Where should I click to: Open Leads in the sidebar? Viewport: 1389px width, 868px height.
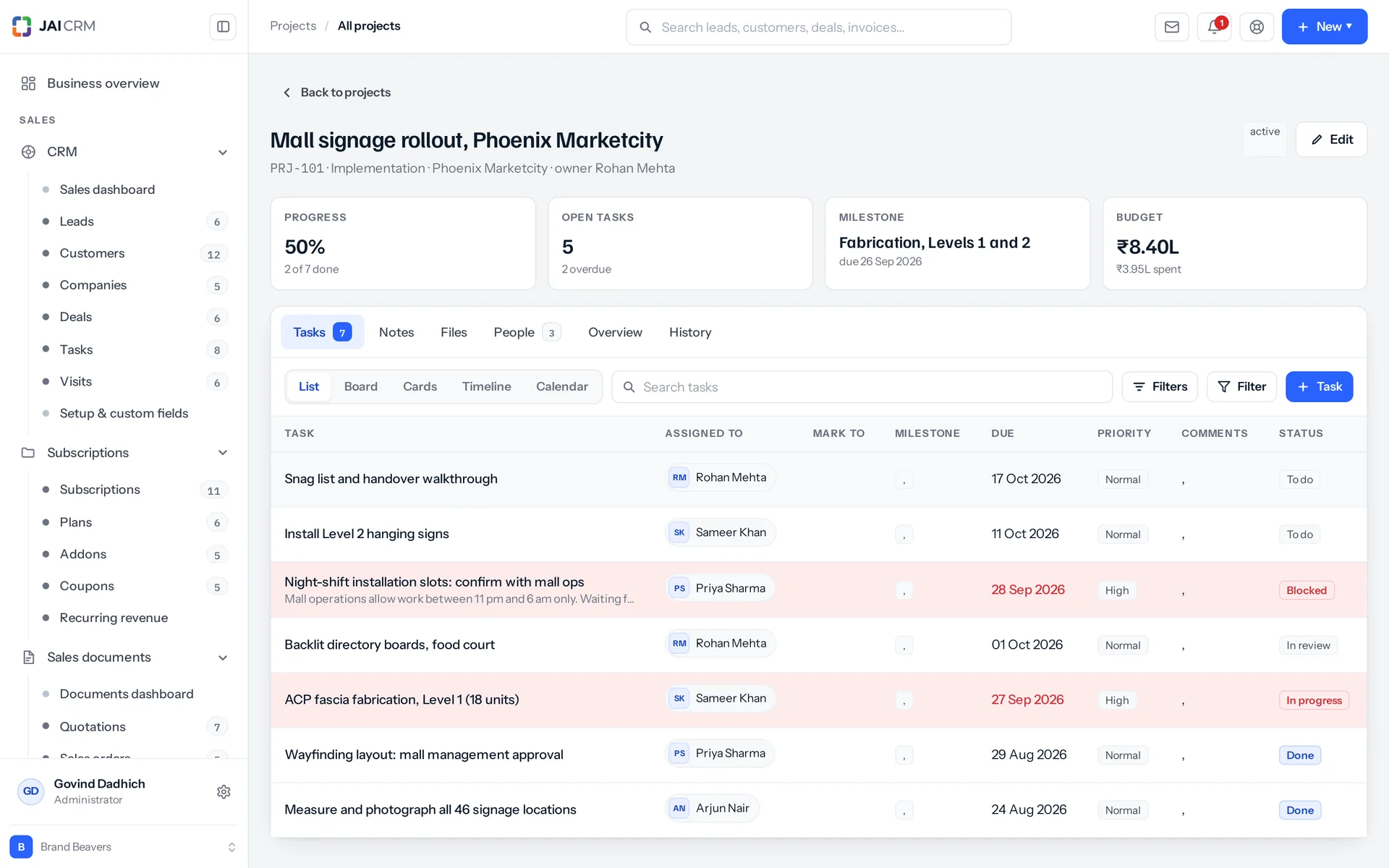[135, 221]
